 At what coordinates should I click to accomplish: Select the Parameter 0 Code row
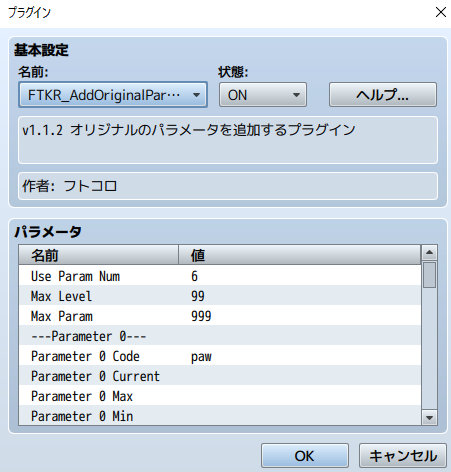pos(220,356)
